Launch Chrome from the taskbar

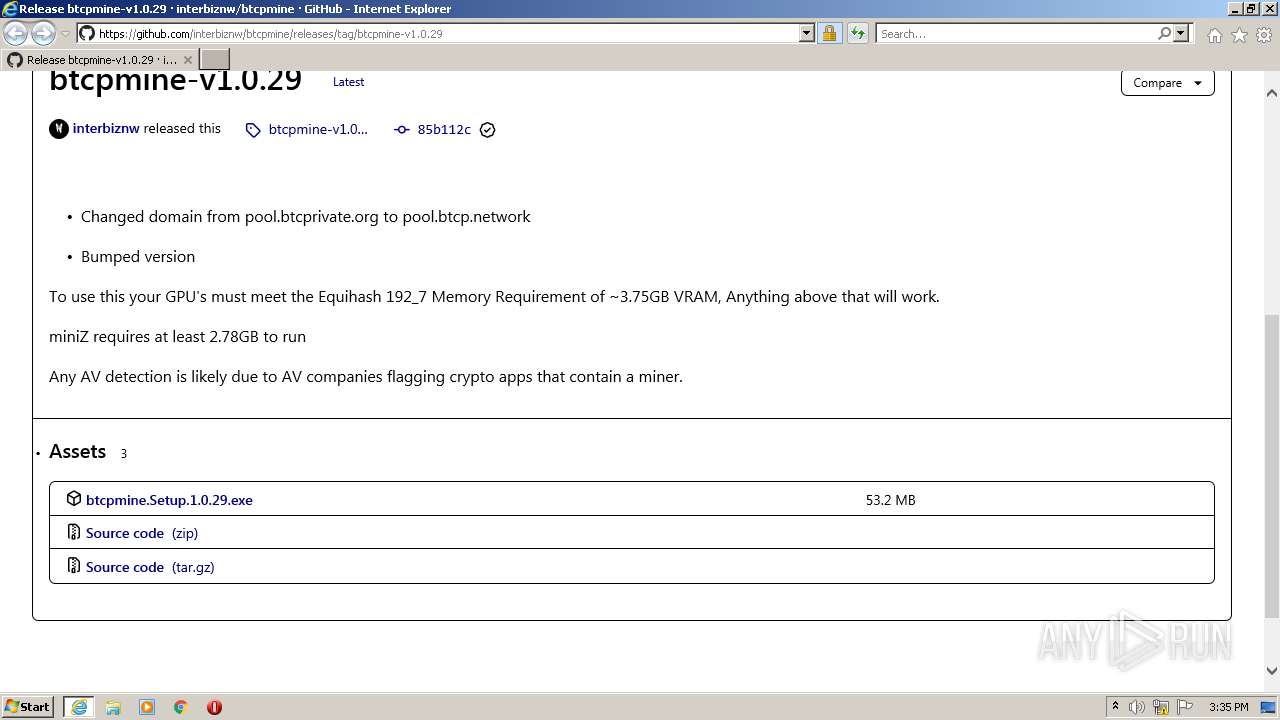click(181, 707)
